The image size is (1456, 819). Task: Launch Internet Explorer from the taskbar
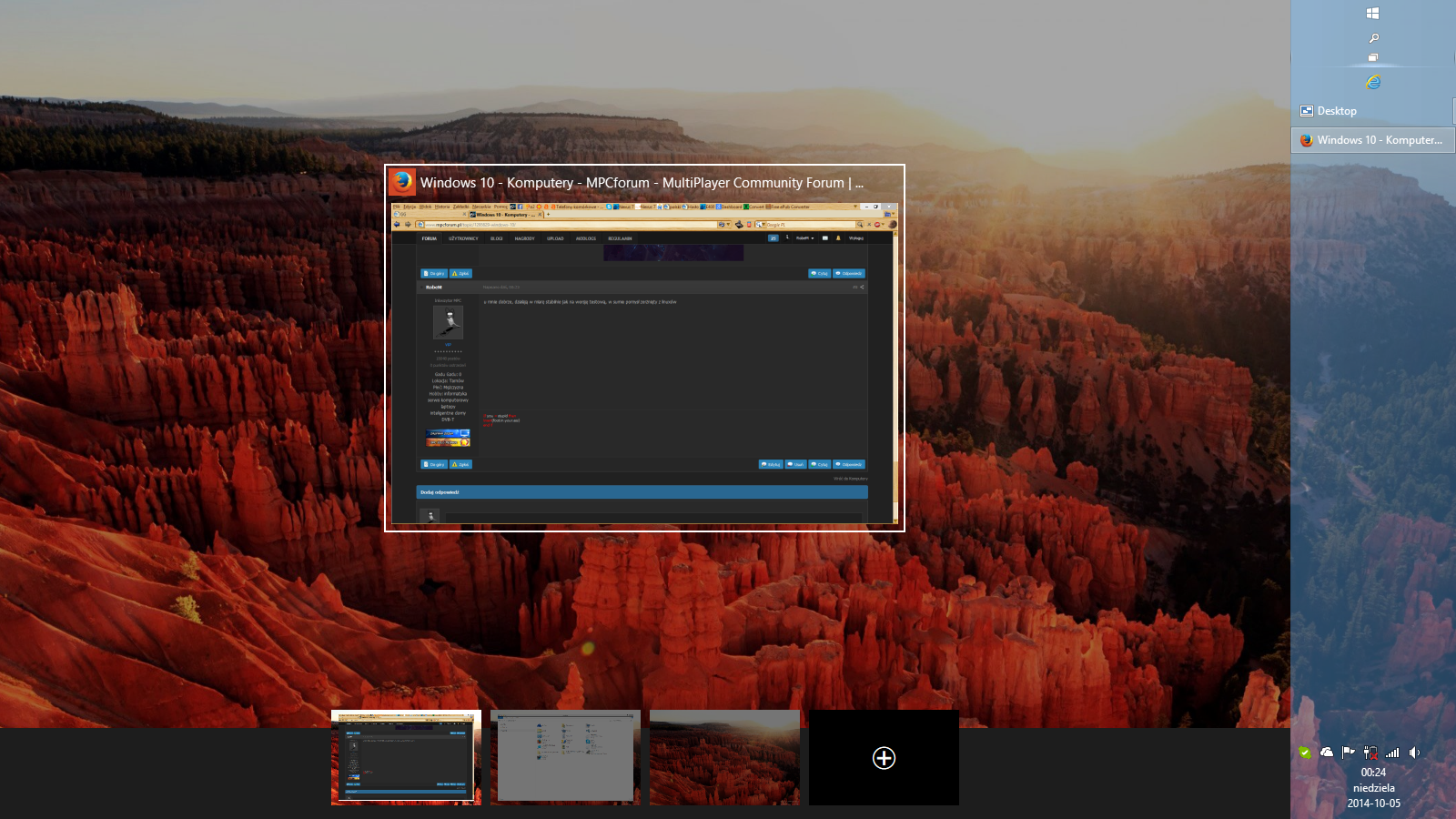coord(1373,82)
